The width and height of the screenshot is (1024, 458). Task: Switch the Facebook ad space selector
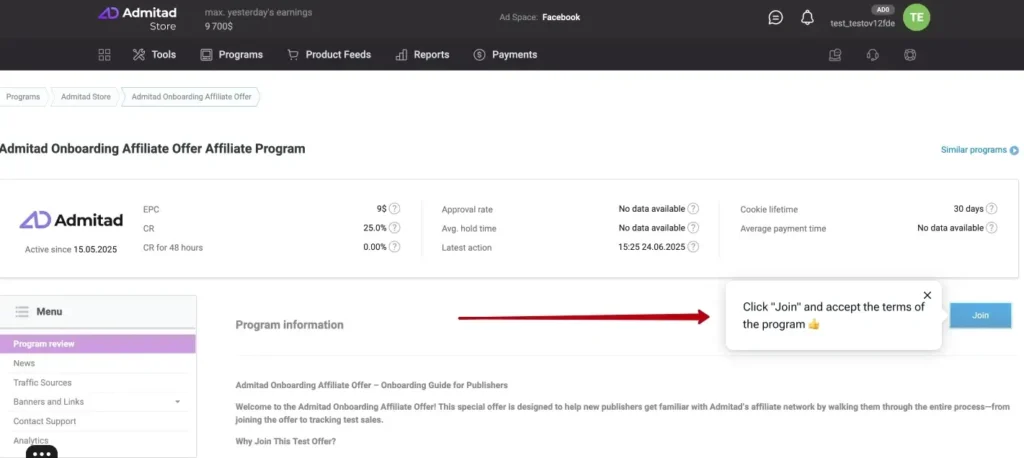click(x=561, y=18)
